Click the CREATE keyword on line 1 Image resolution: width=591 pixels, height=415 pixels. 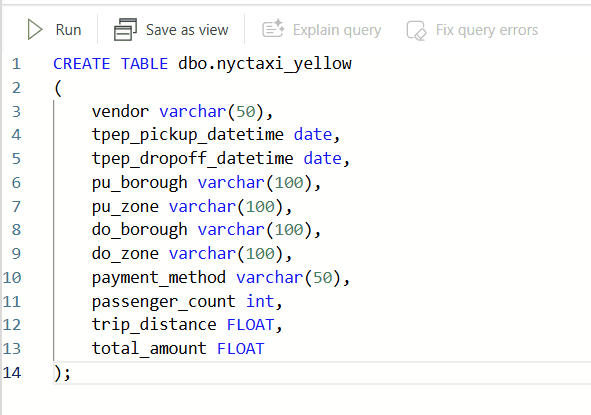pos(82,64)
